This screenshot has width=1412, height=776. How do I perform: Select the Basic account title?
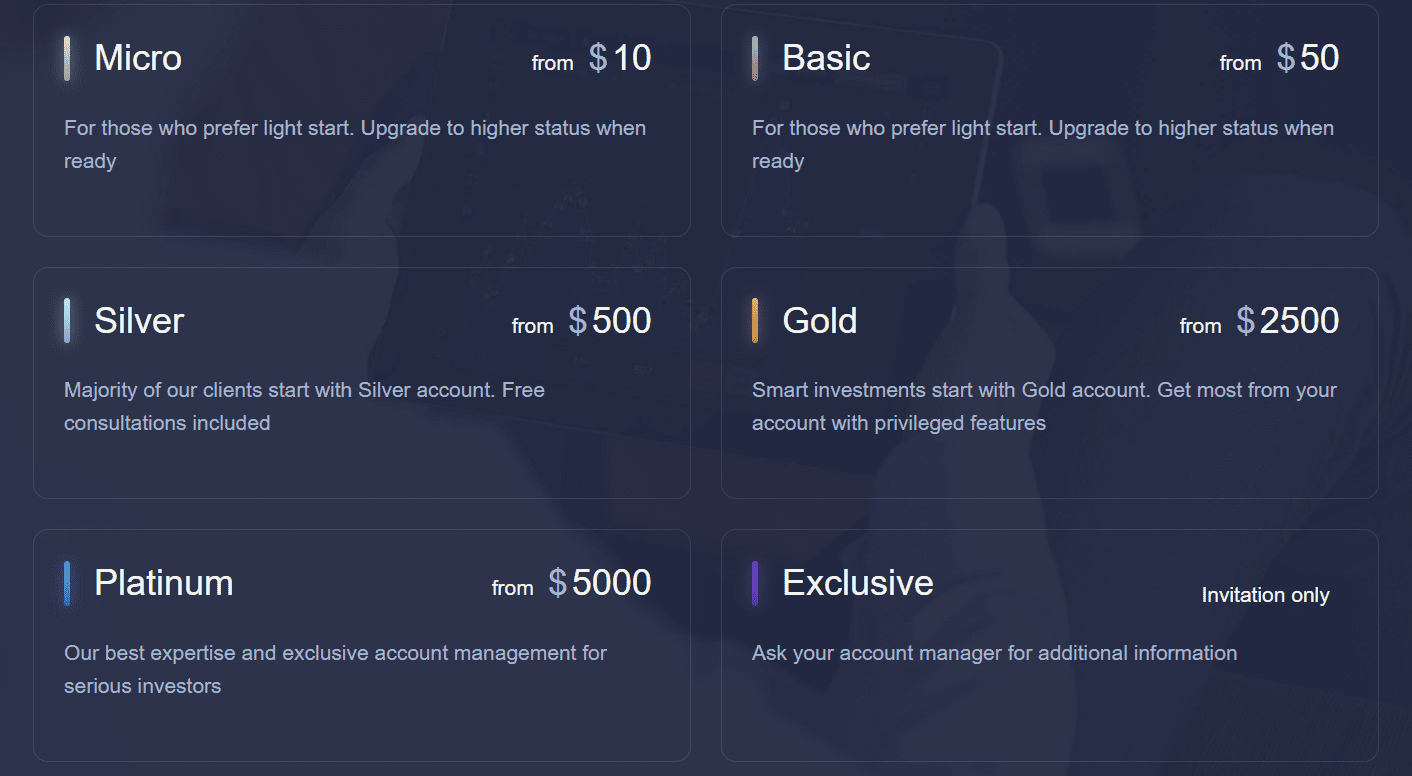click(826, 58)
